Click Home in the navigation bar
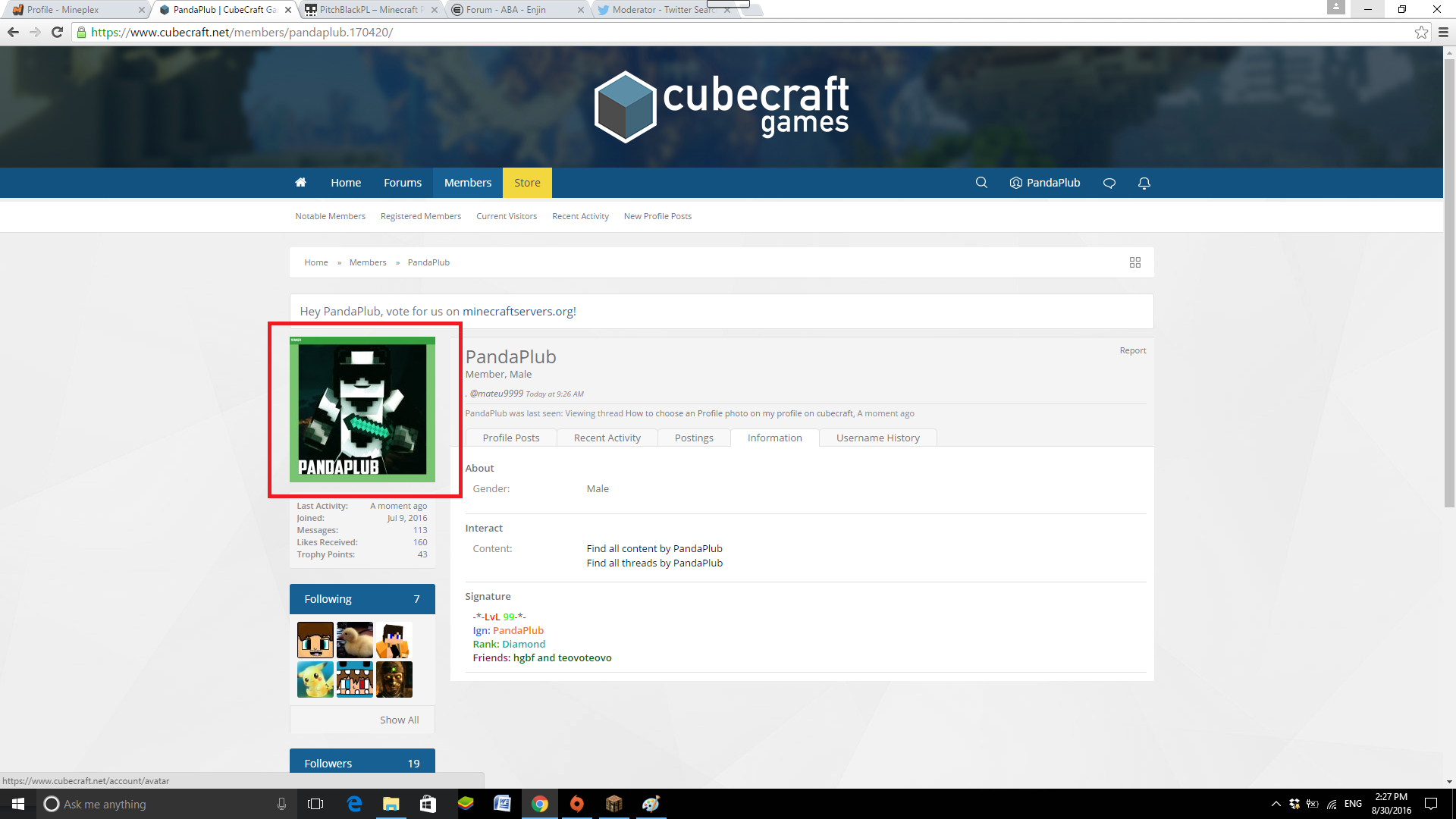 click(346, 183)
